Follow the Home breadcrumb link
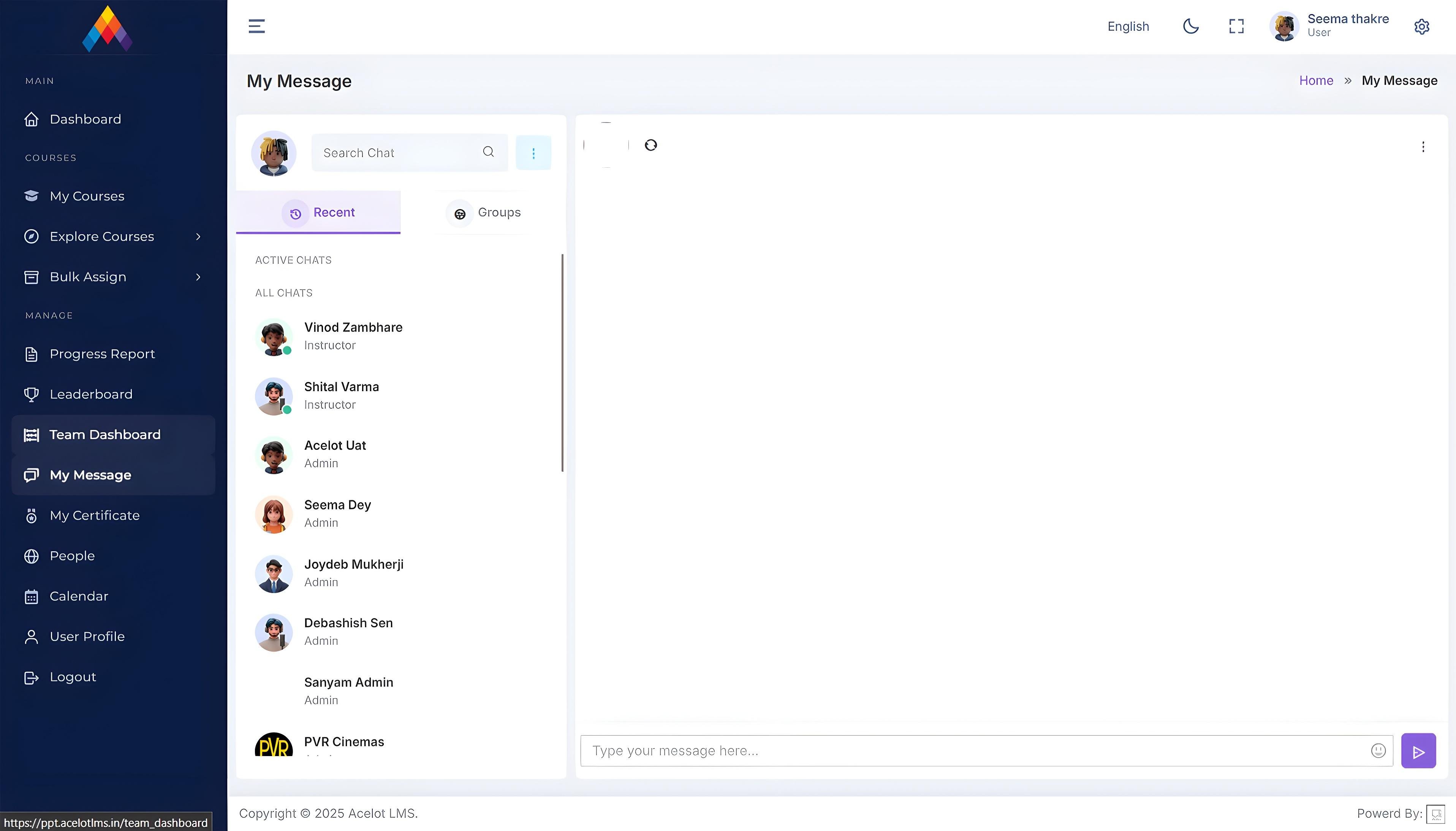Image resolution: width=1456 pixels, height=831 pixels. pyautogui.click(x=1316, y=81)
